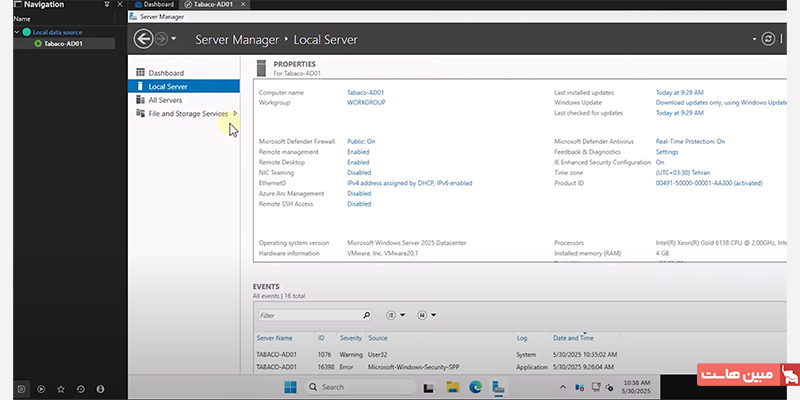
Task: Select Dashboard in Server Manager sidebar
Action: [166, 73]
